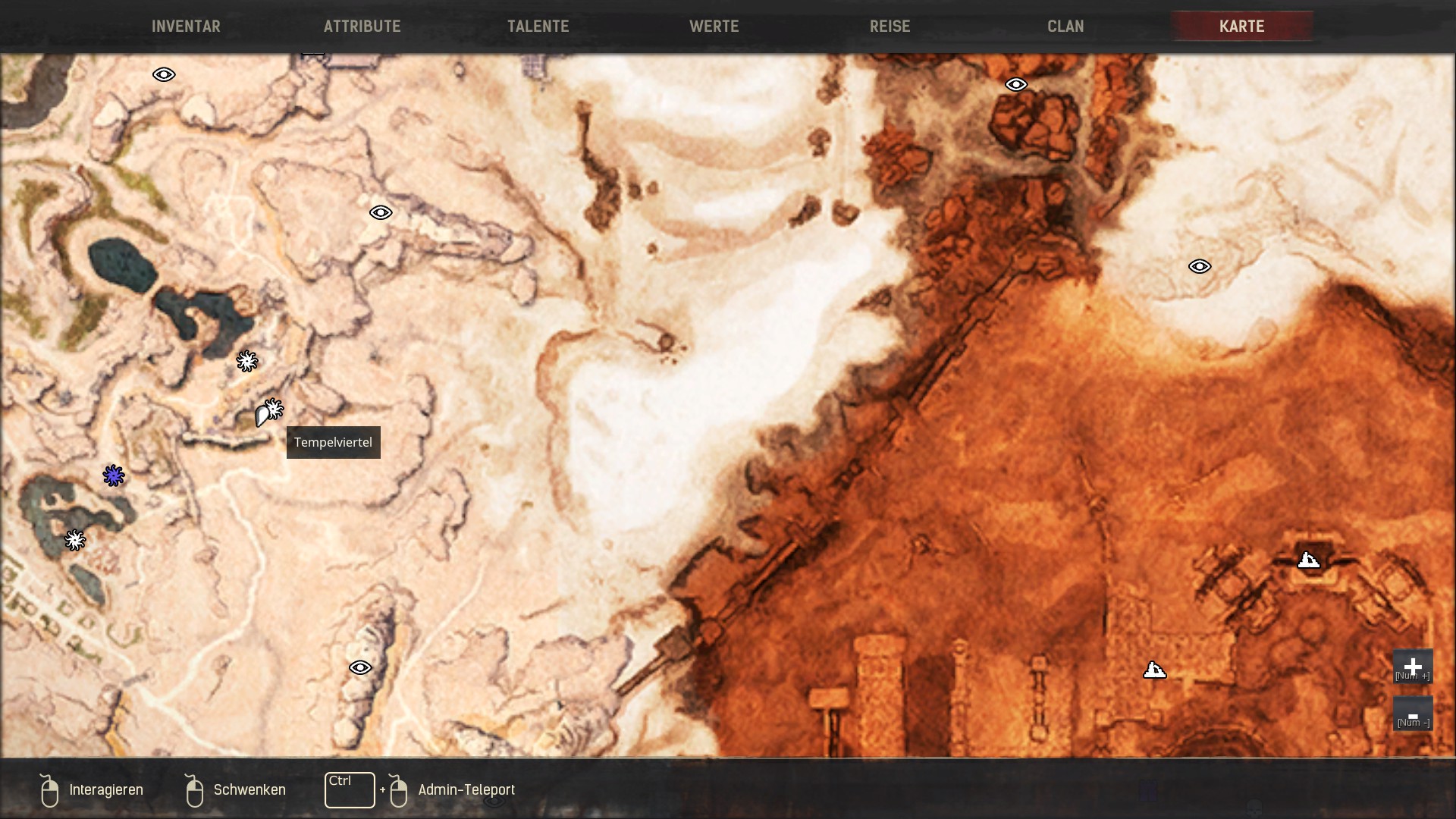Click the active KARTE tab

pyautogui.click(x=1241, y=27)
